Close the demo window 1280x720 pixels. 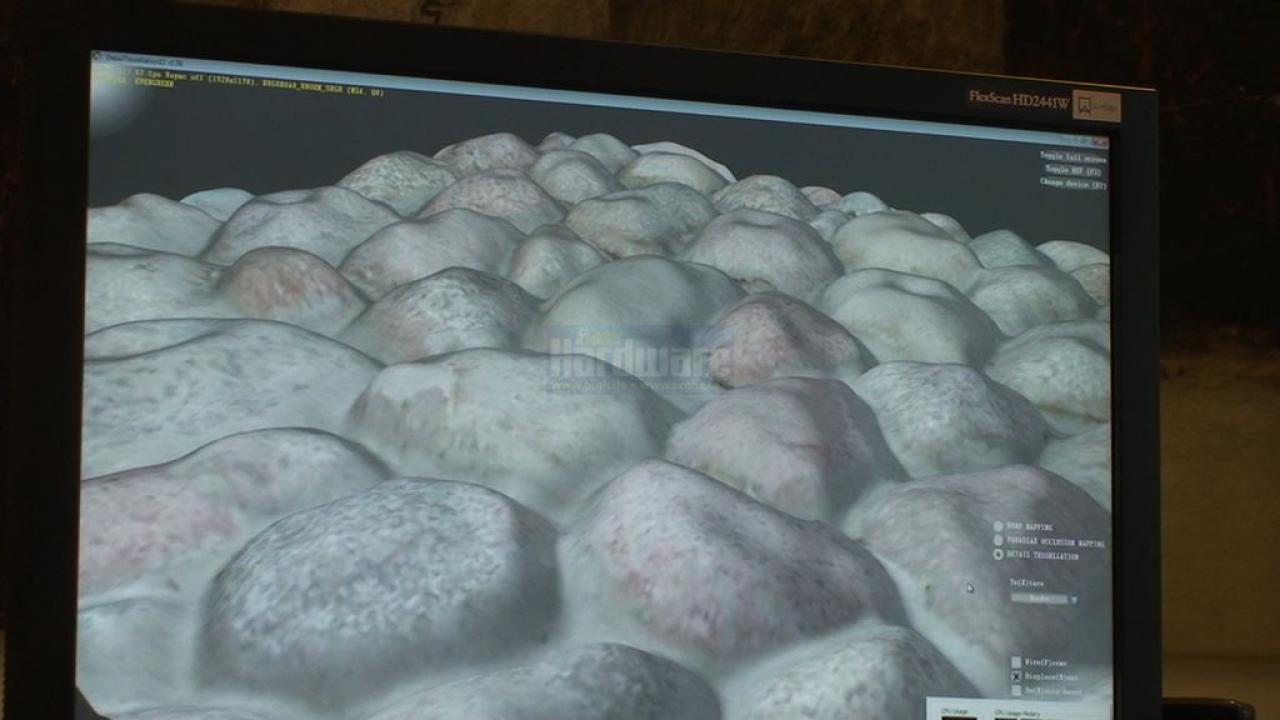click(x=1099, y=142)
